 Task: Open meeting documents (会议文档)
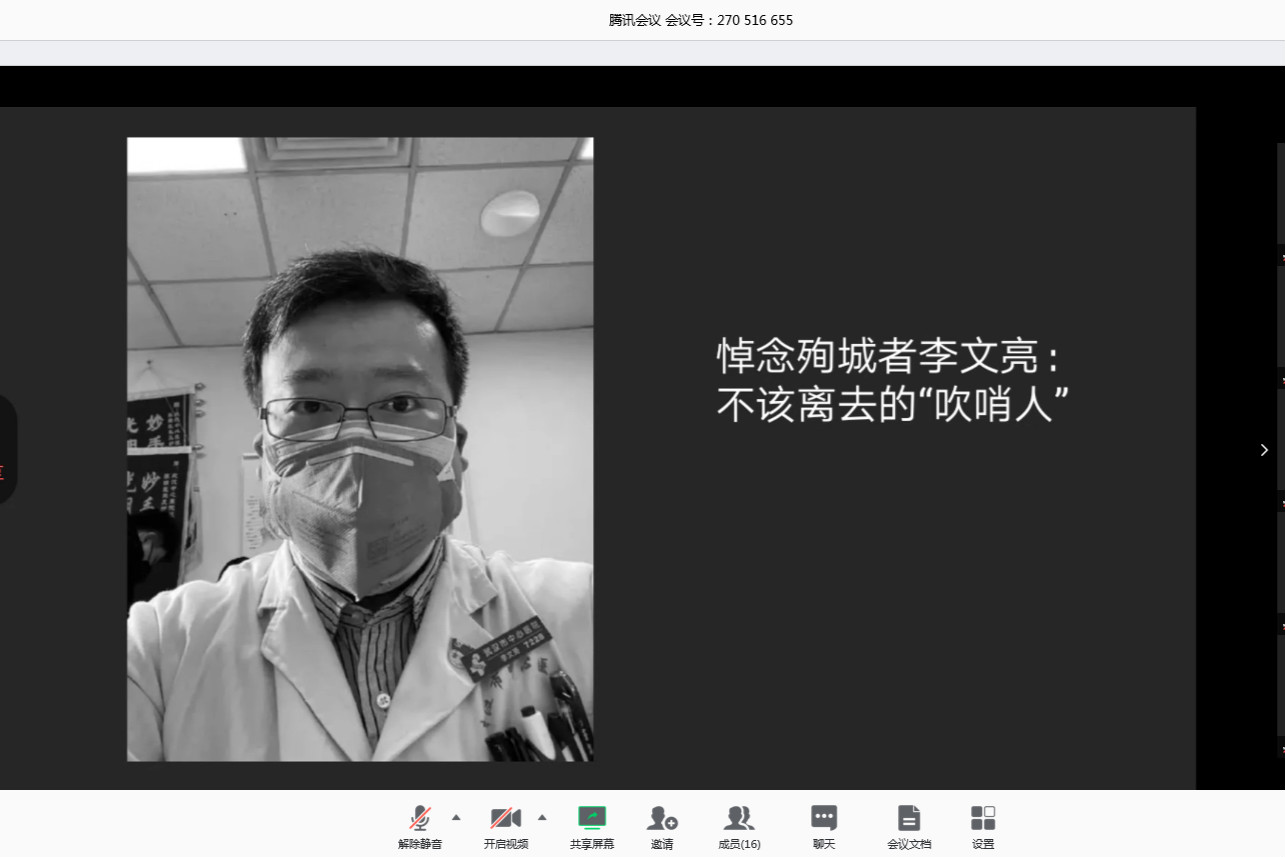(908, 826)
